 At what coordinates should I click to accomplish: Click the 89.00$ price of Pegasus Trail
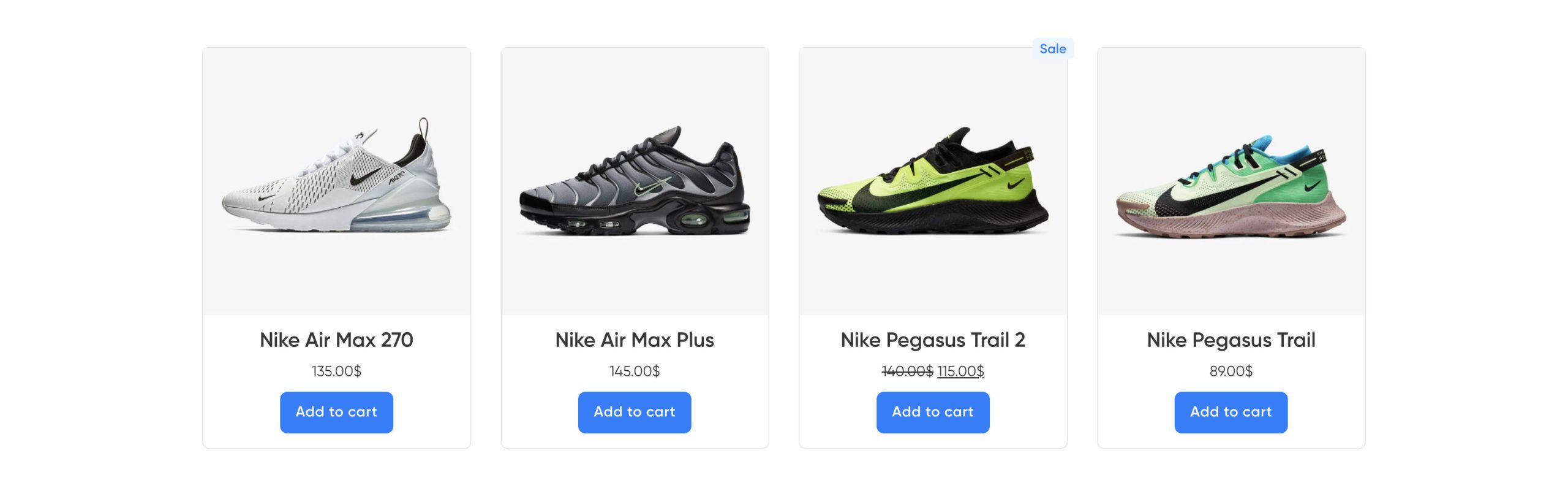coord(1231,371)
